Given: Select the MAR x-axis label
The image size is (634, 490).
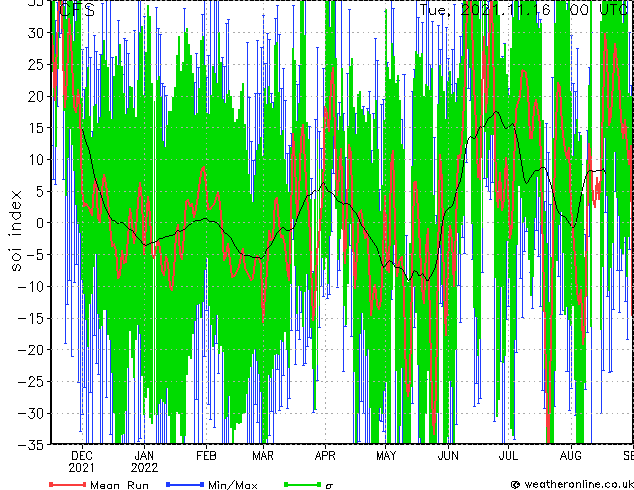Looking at the screenshot, I should tap(263, 456).
